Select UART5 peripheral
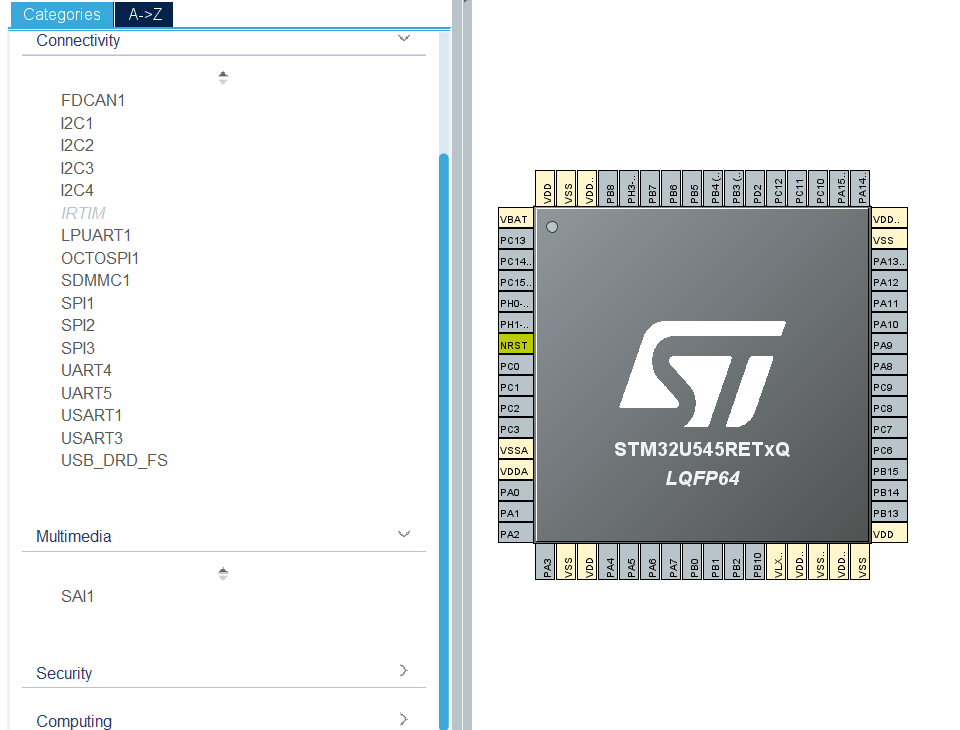Screen dimensions: 960x730 click(x=86, y=393)
